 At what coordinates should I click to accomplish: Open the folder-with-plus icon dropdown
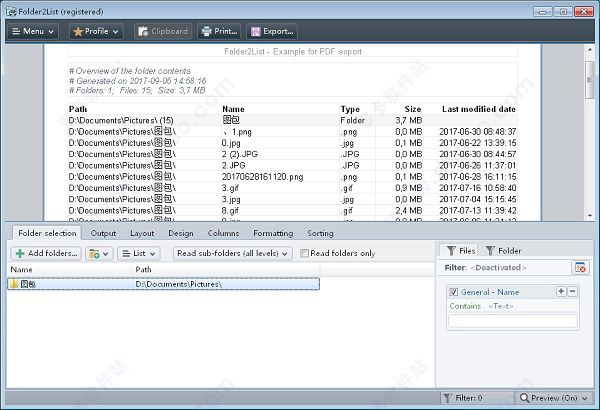click(x=99, y=253)
